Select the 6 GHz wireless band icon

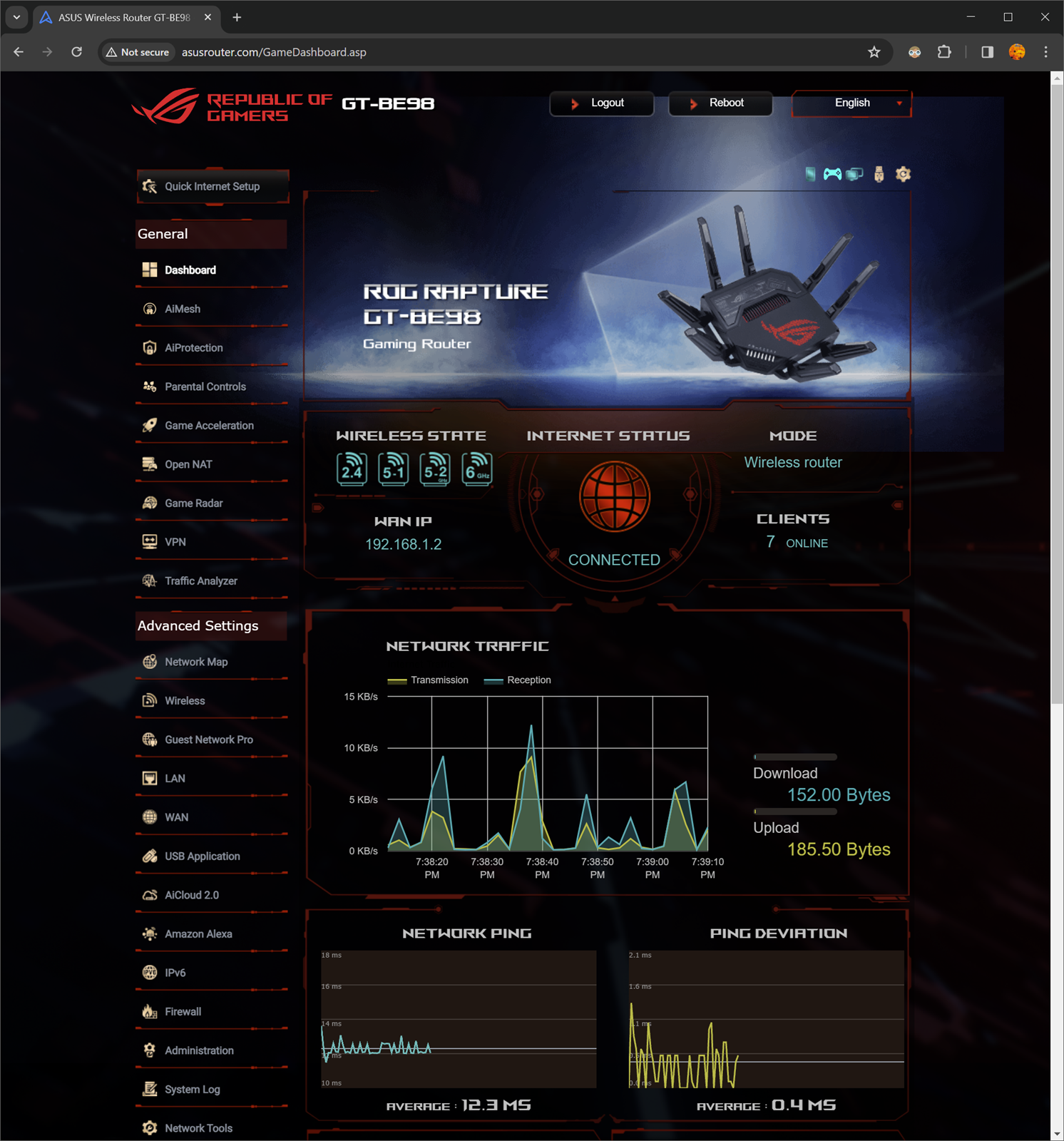tap(477, 469)
